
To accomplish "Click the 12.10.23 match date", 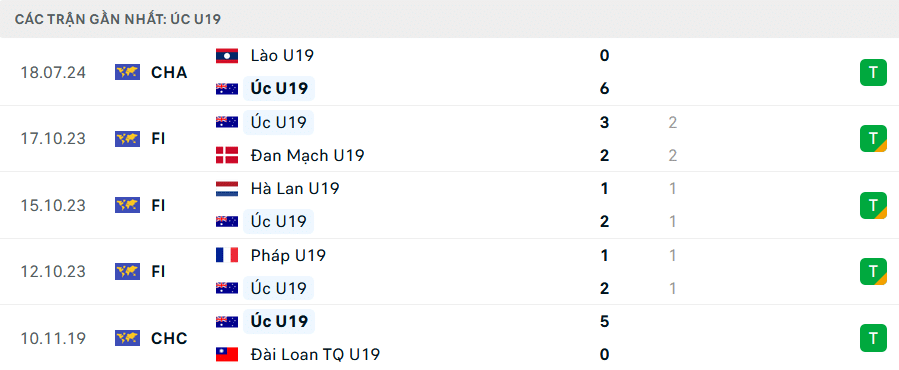I will tap(53, 272).
